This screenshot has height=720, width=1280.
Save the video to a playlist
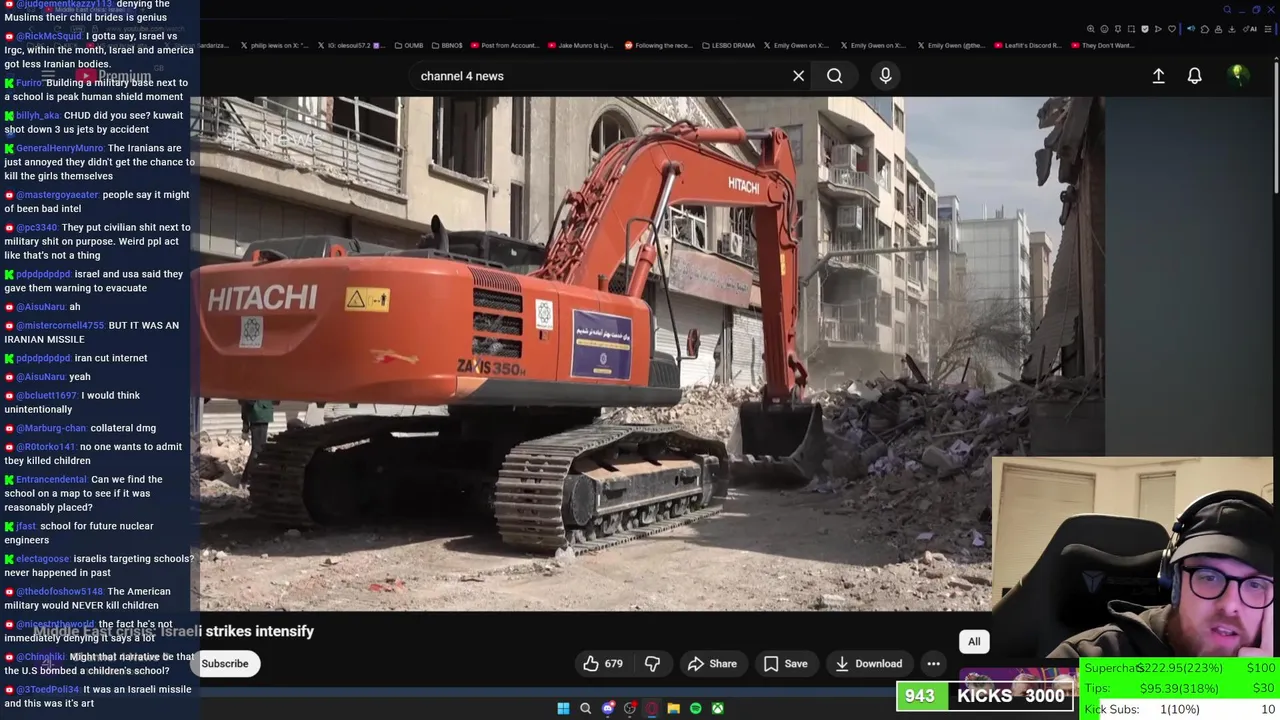[x=785, y=663]
